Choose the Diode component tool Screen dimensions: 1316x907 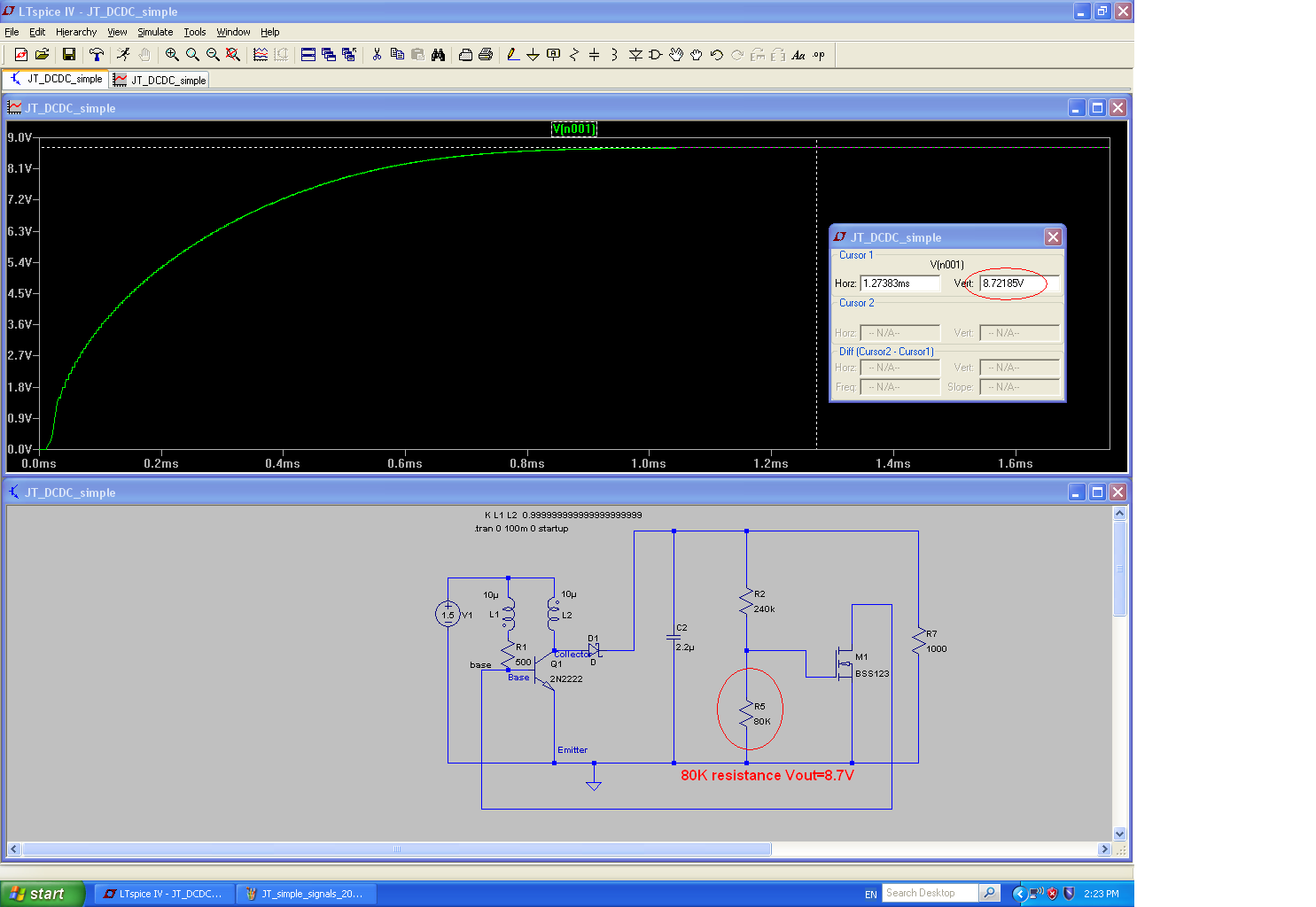[635, 55]
